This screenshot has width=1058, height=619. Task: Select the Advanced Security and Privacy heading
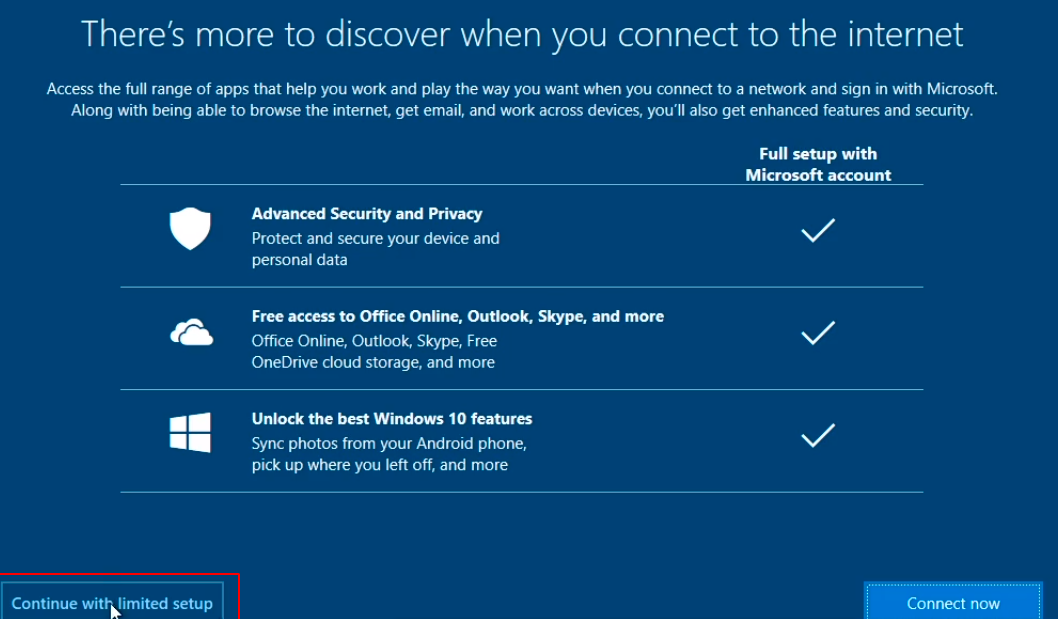[367, 214]
